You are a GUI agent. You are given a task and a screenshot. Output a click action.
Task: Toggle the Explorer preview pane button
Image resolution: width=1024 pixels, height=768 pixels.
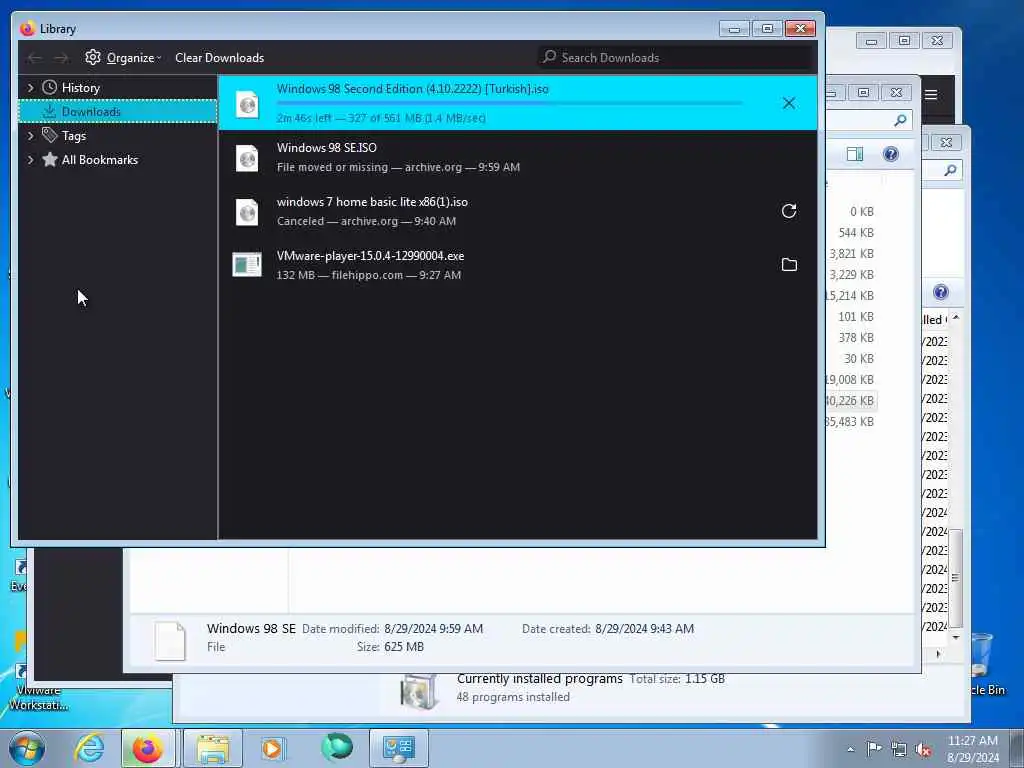tap(855, 154)
